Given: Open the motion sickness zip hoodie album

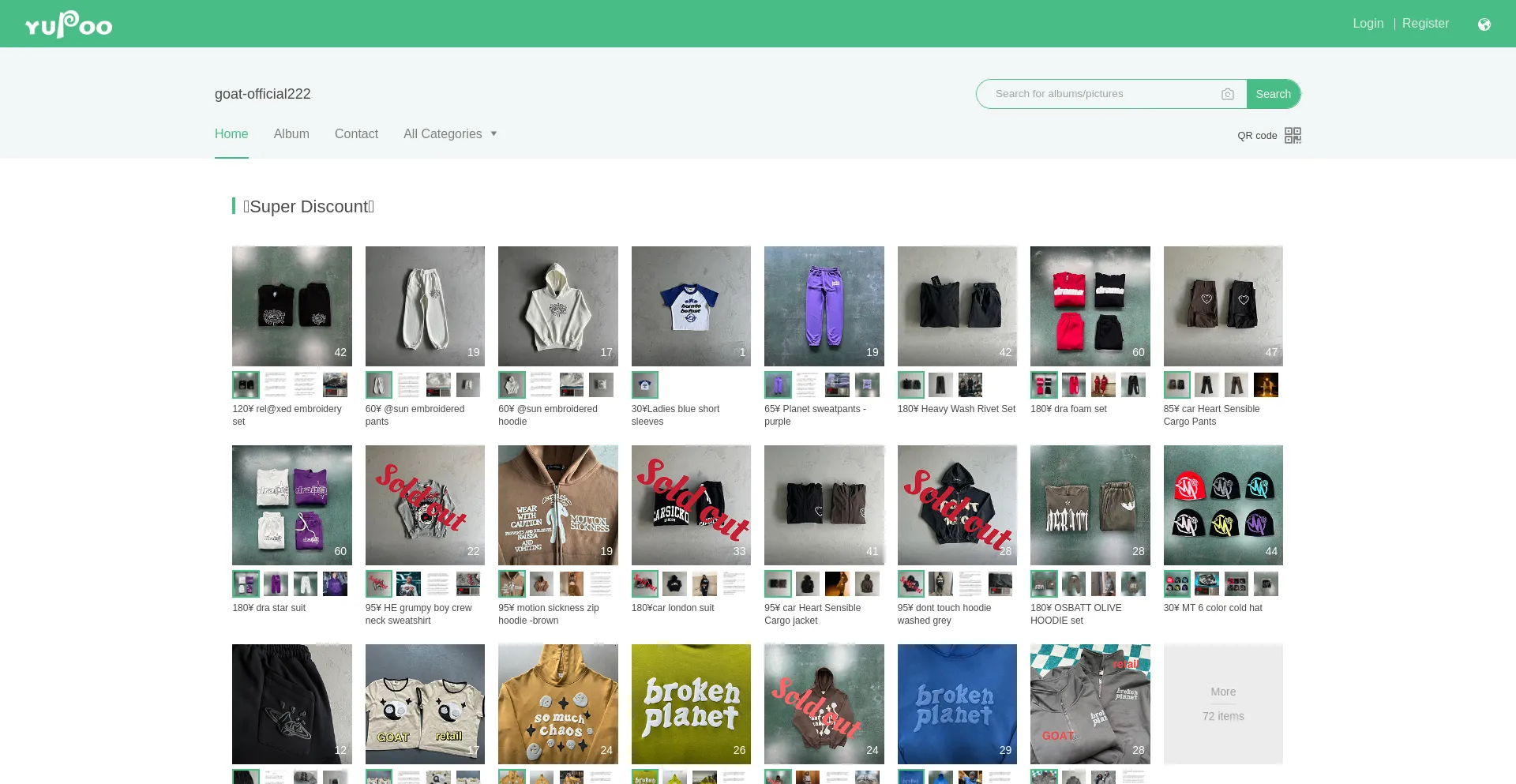Looking at the screenshot, I should point(557,505).
